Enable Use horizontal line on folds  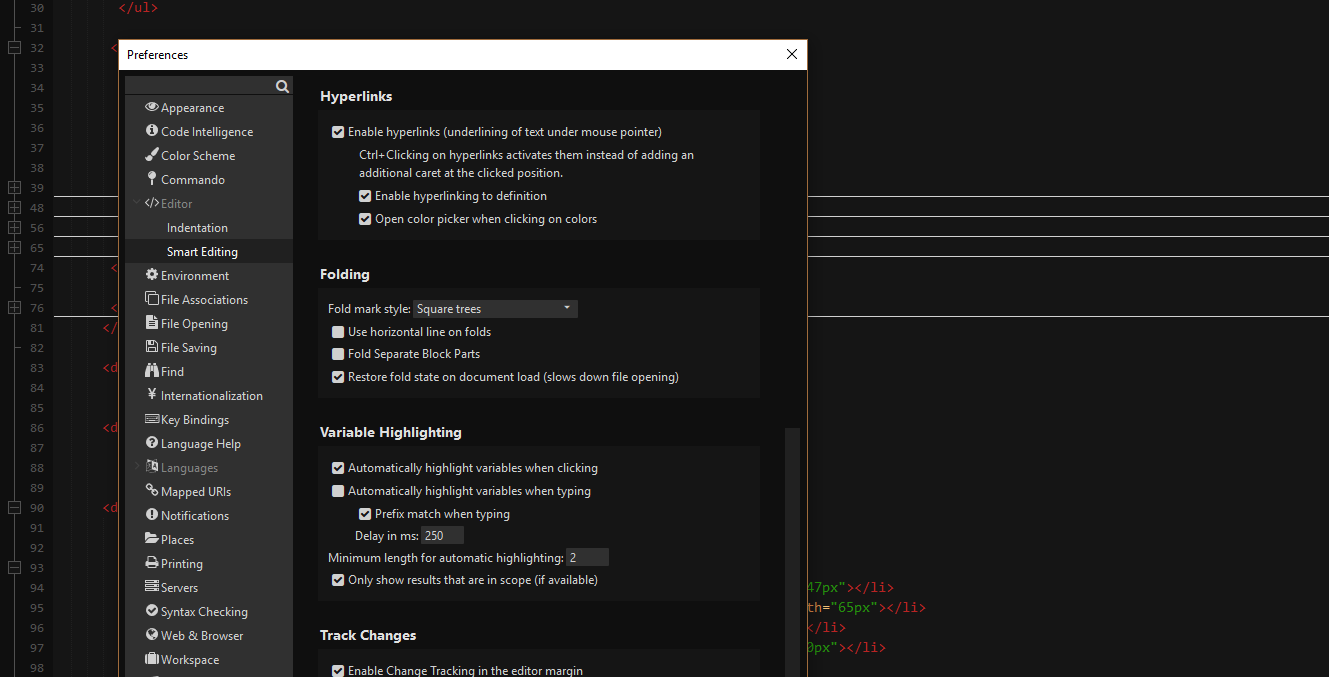tap(338, 331)
